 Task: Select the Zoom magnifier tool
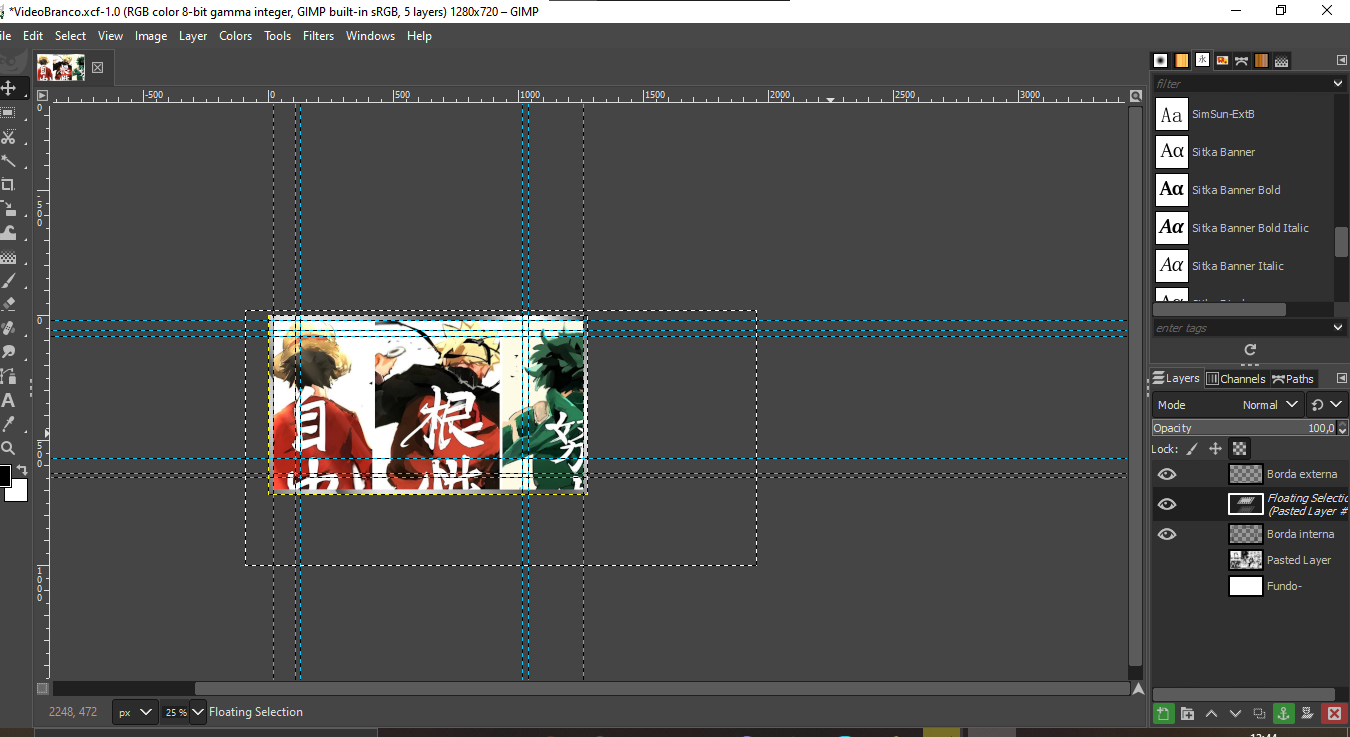[x=8, y=448]
